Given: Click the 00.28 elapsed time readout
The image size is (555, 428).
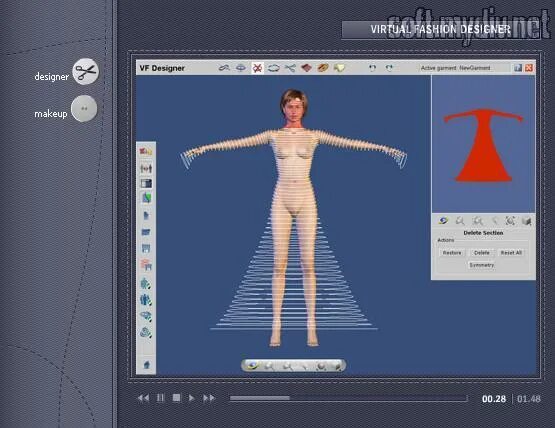Looking at the screenshot, I should 494,399.
